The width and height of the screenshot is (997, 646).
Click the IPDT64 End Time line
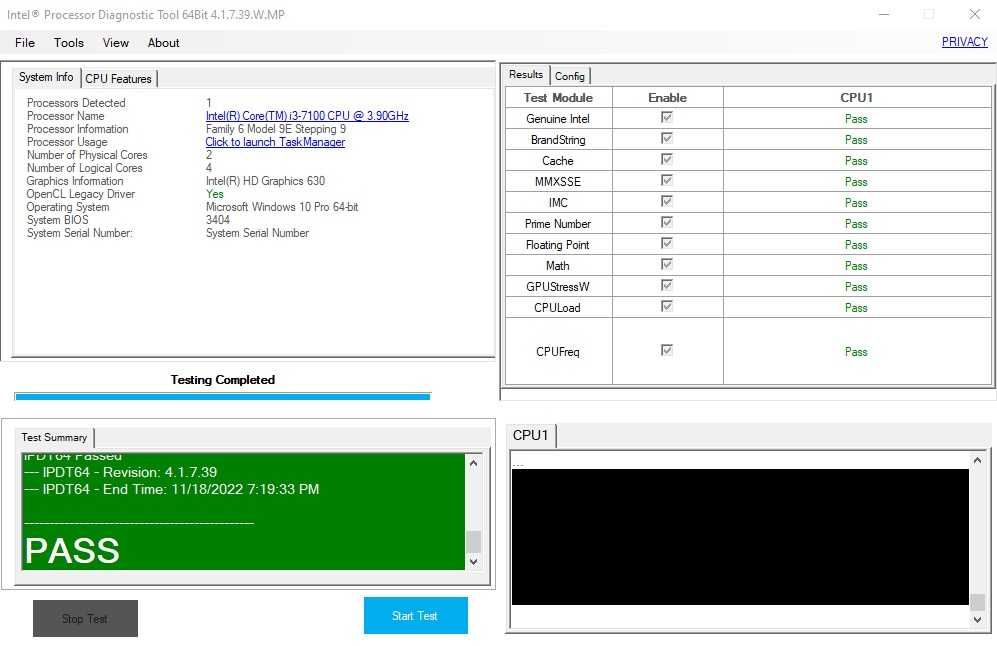coord(172,489)
